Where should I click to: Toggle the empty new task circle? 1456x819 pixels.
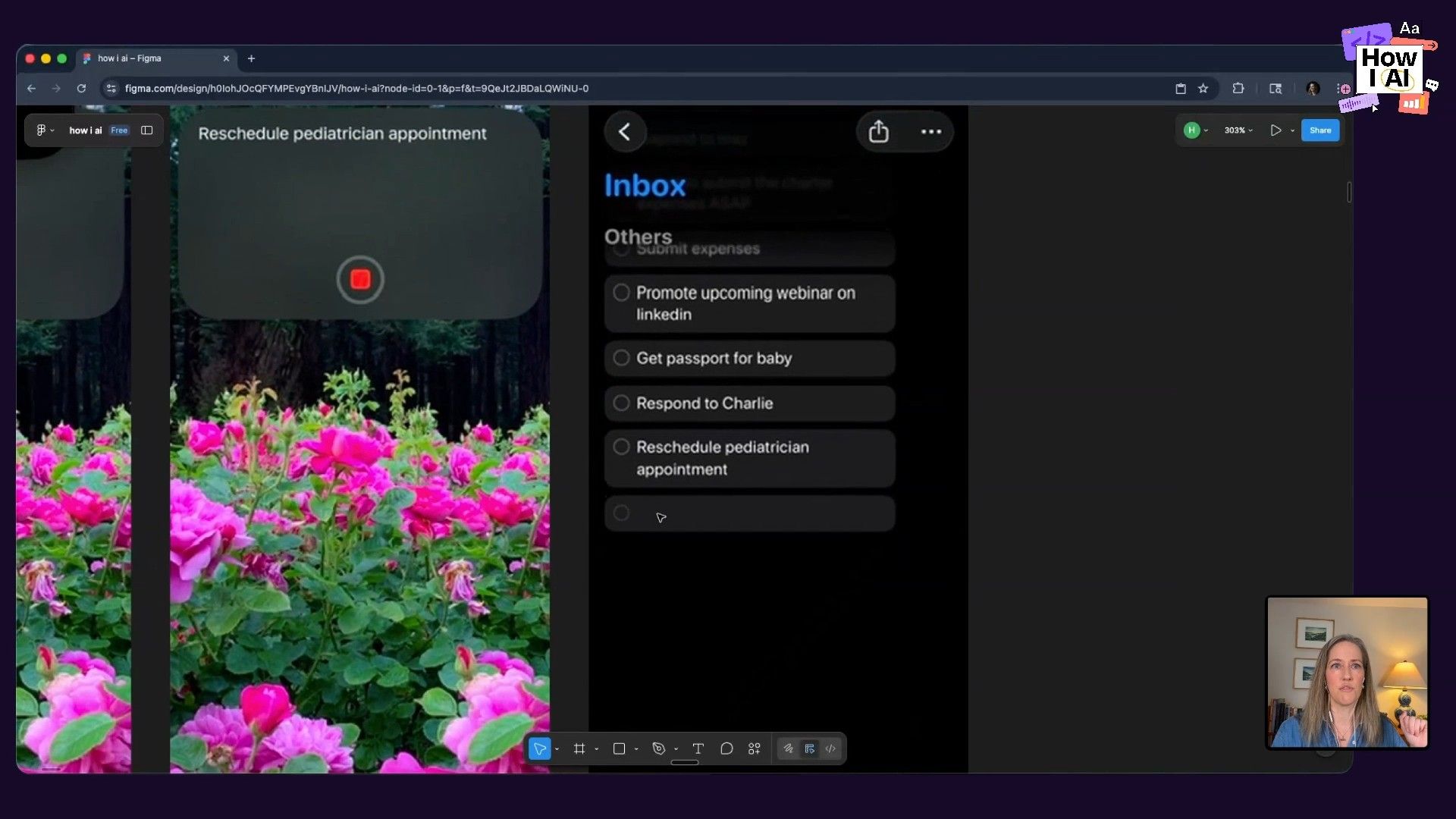(621, 513)
